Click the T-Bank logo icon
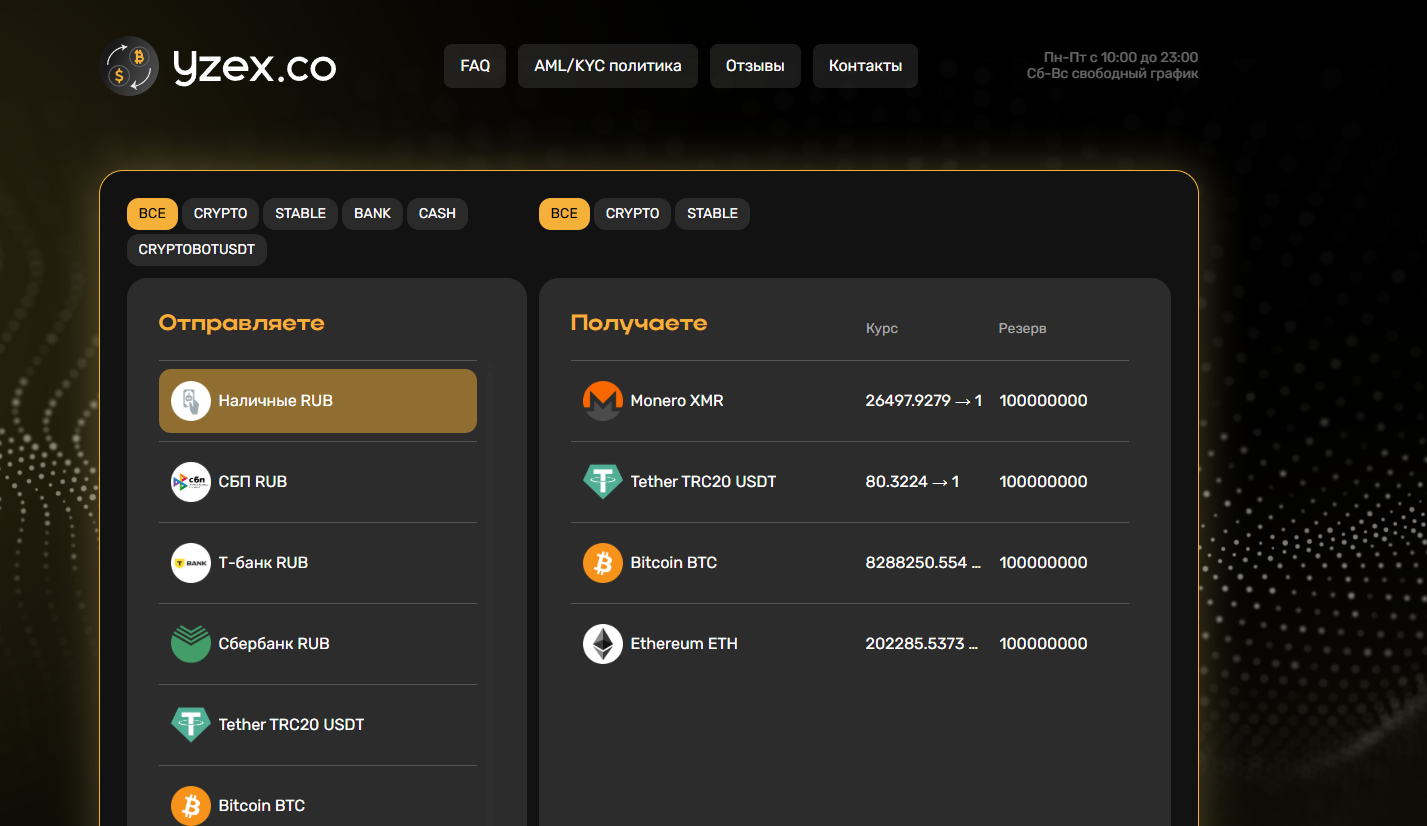Viewport: 1427px width, 826px height. [x=191, y=563]
